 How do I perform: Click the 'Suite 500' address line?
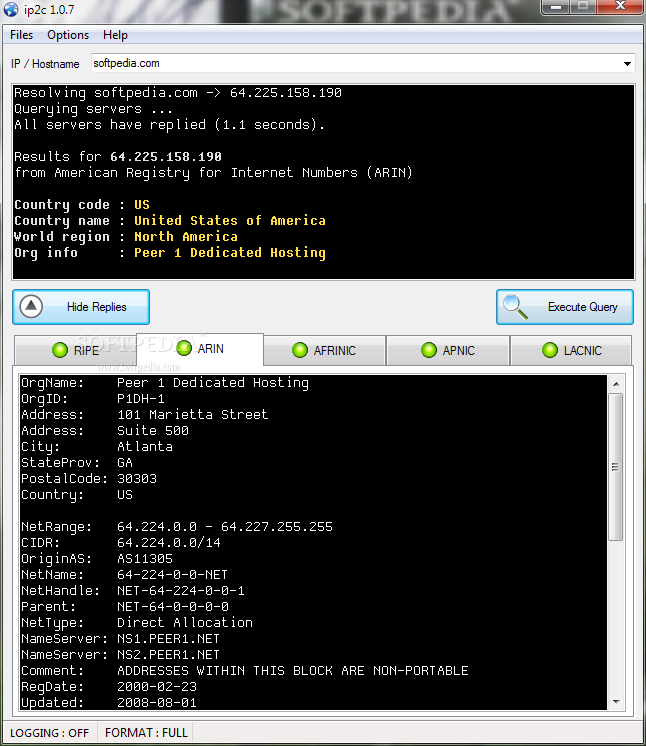(153, 431)
